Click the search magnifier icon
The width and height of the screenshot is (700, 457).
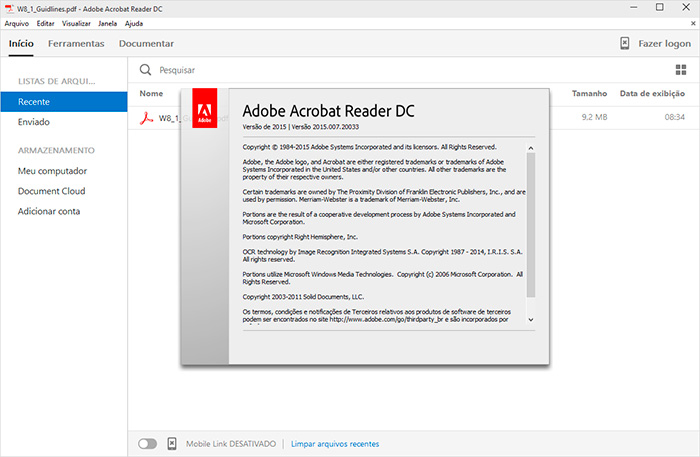point(145,70)
